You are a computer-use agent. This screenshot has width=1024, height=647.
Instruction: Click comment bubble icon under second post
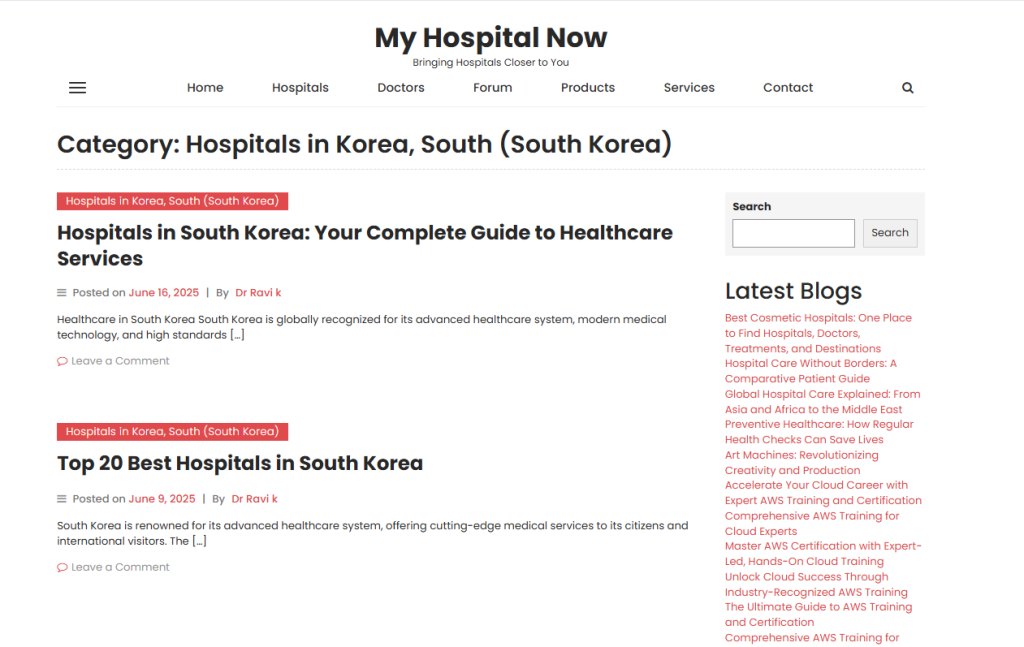coord(62,567)
